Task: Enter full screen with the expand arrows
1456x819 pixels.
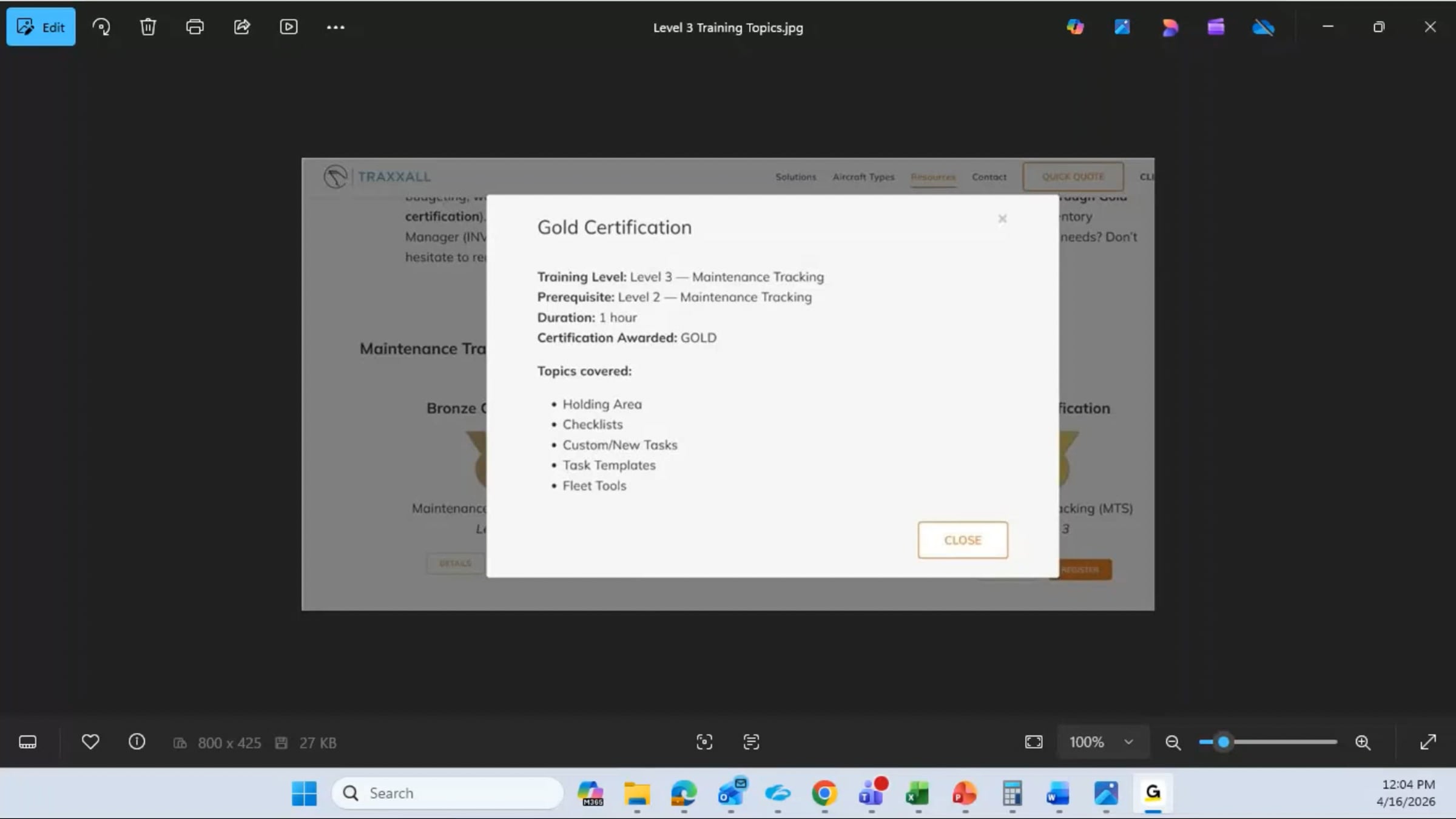Action: tap(1428, 742)
